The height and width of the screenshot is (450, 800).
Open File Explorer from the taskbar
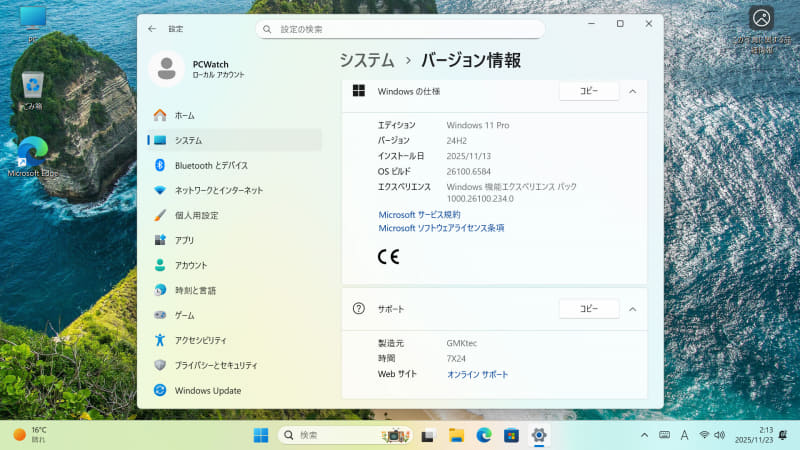coord(456,435)
